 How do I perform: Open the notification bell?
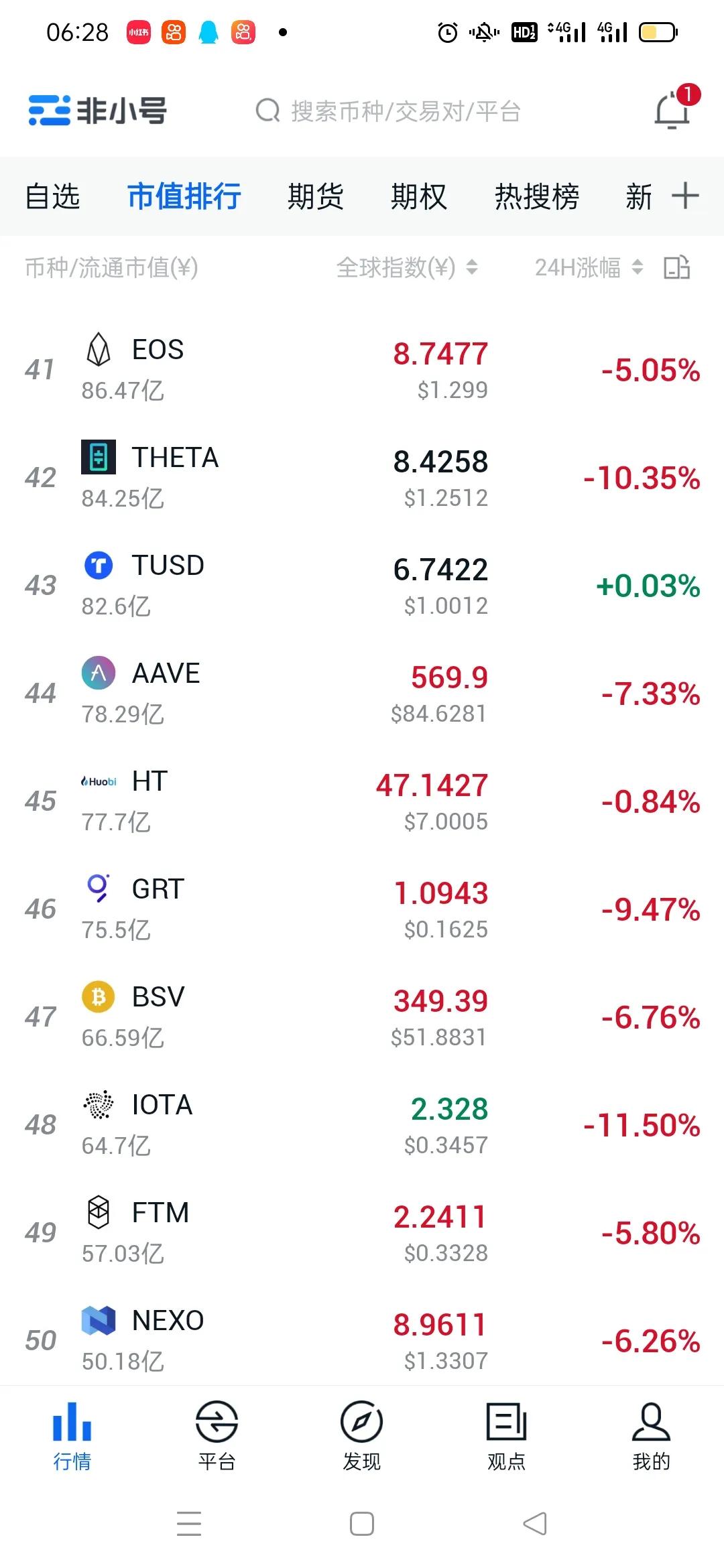click(672, 110)
